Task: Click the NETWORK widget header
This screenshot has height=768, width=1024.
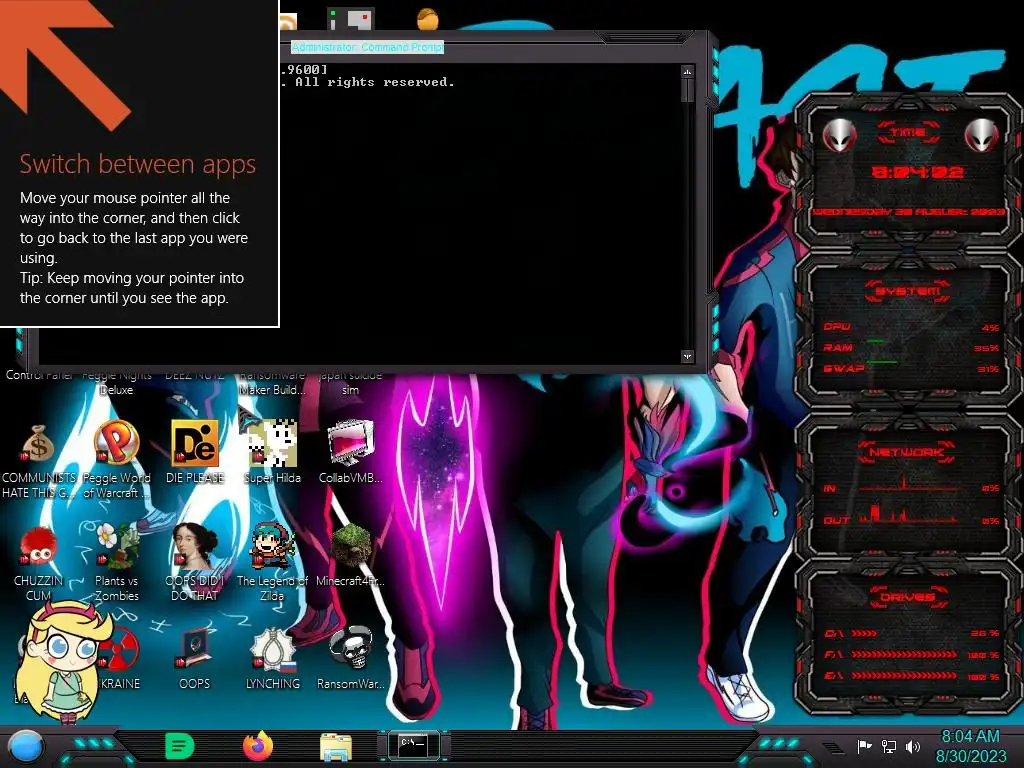Action: 906,451
